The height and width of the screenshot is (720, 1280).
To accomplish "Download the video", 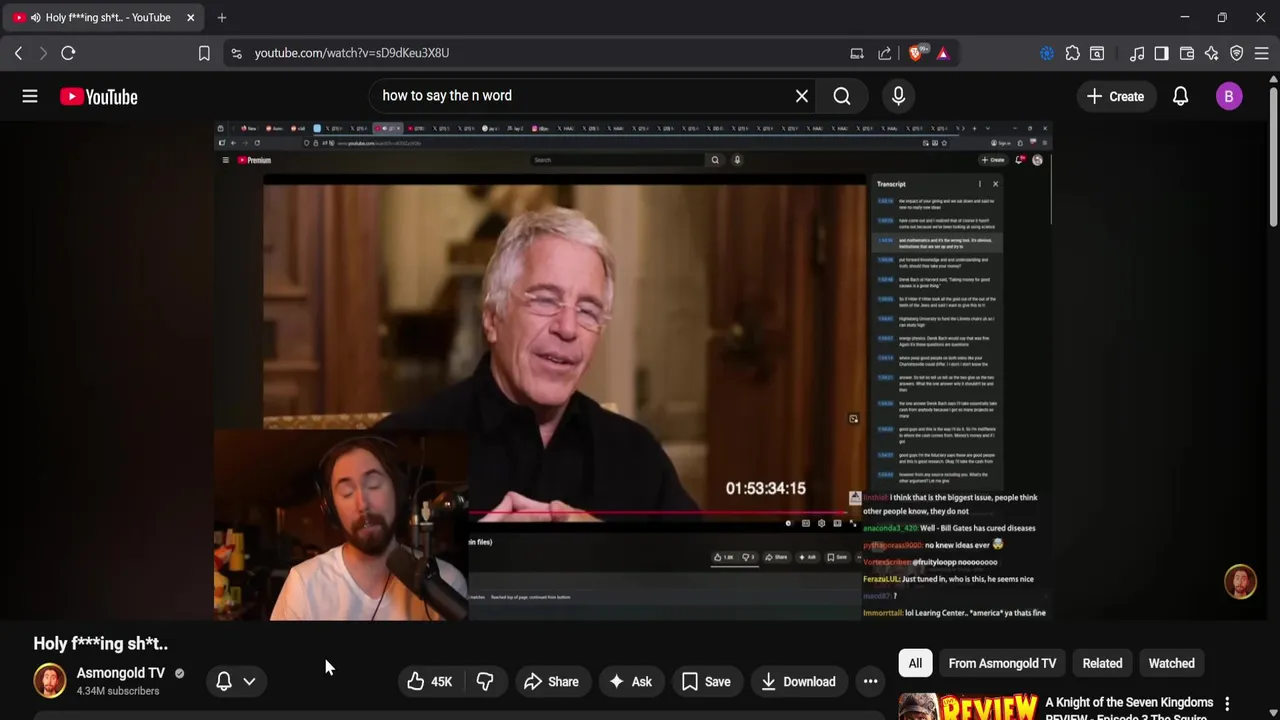I will pyautogui.click(x=798, y=682).
